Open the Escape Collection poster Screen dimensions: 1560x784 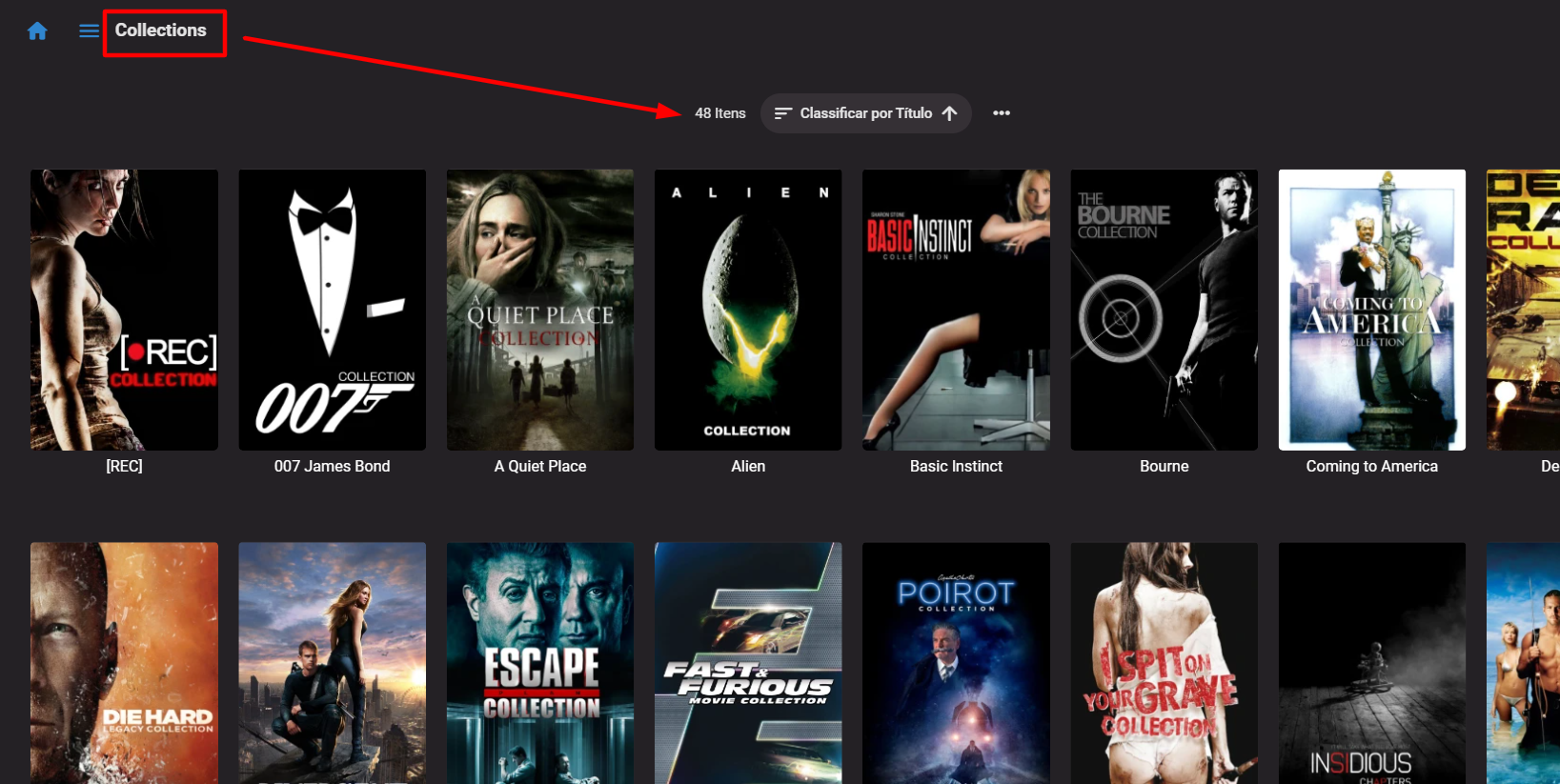pos(540,663)
